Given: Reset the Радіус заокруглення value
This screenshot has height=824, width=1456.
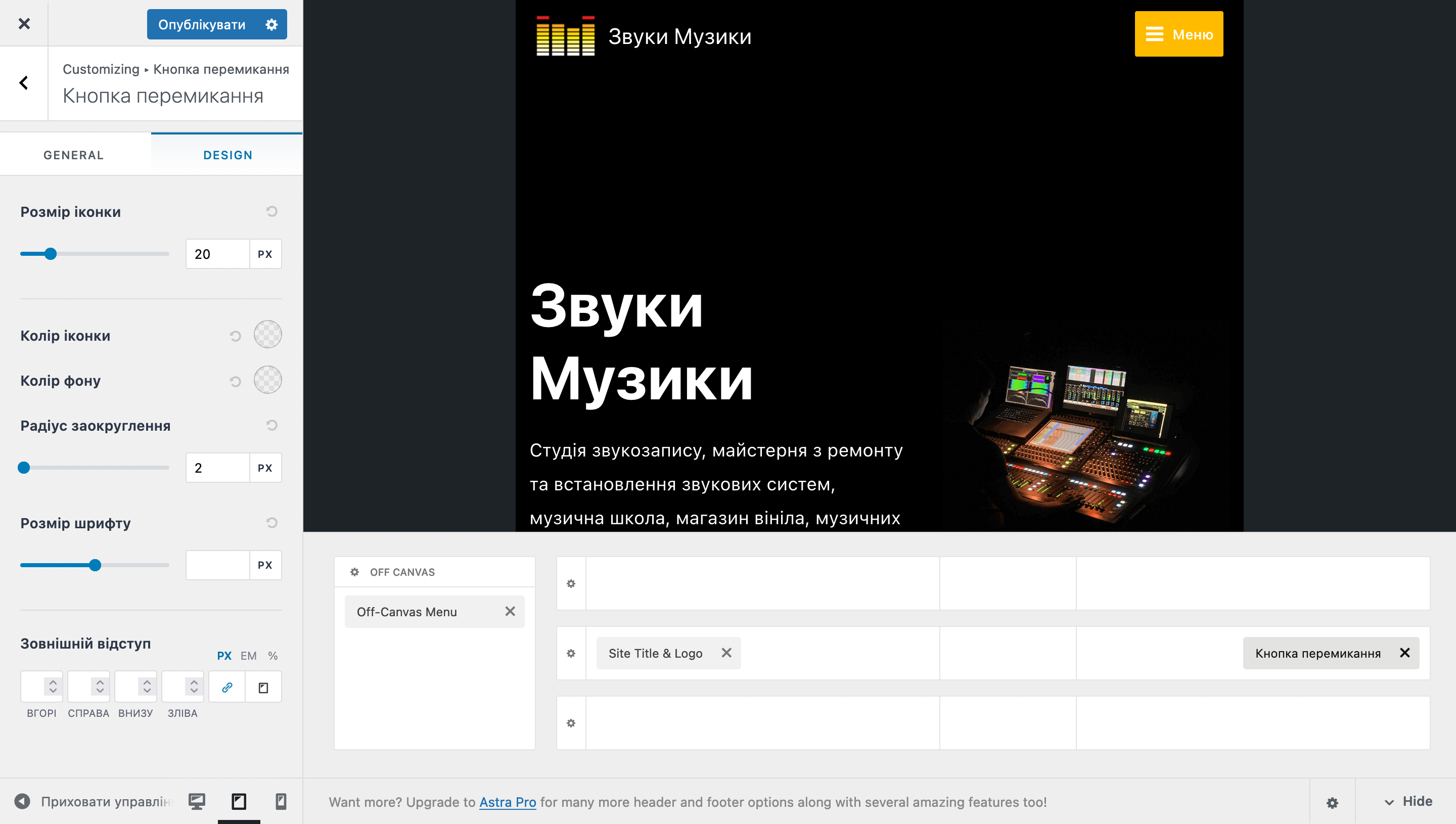Looking at the screenshot, I should (x=271, y=425).
